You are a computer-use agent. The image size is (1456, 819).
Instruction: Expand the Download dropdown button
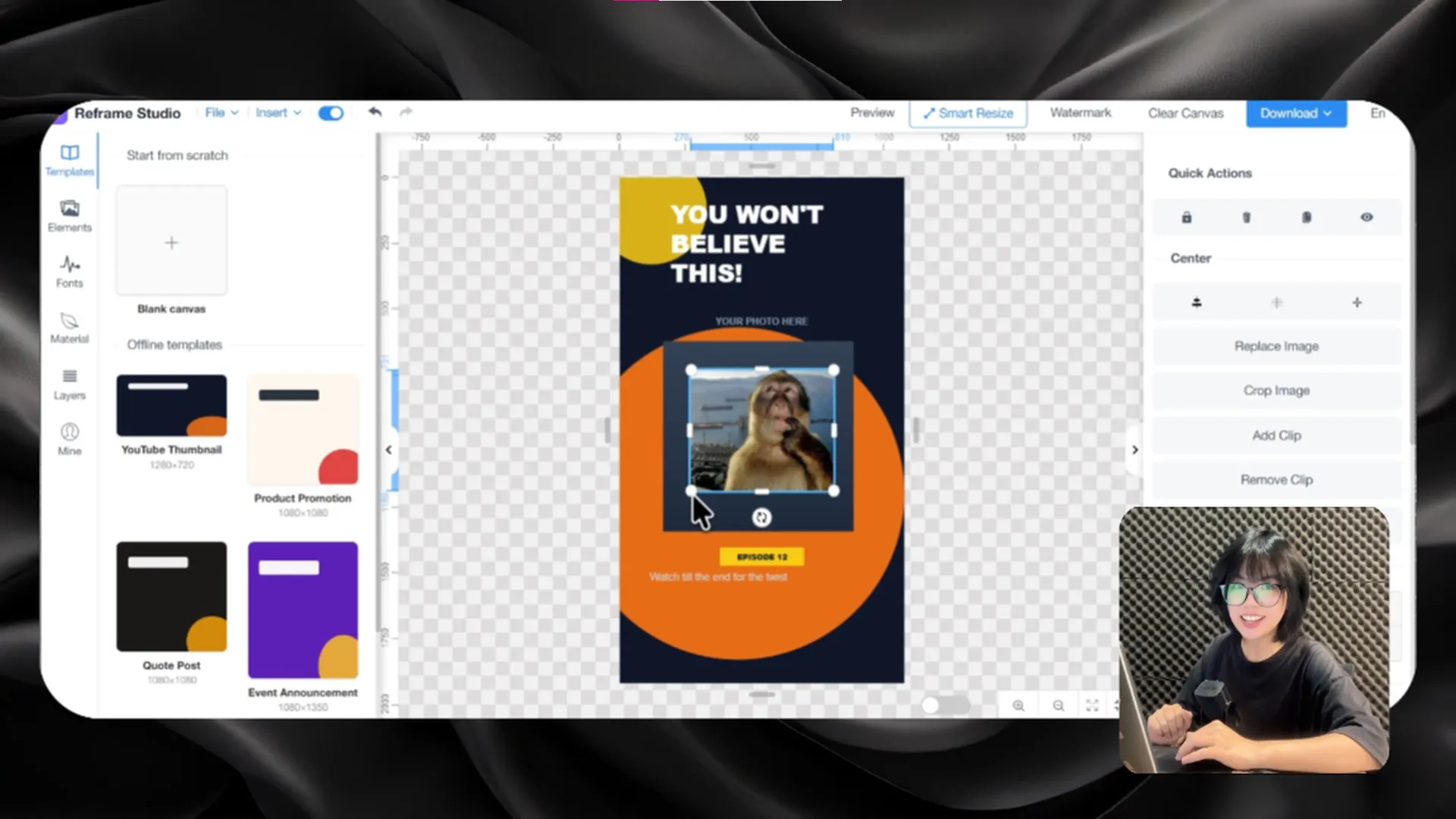coord(1296,113)
